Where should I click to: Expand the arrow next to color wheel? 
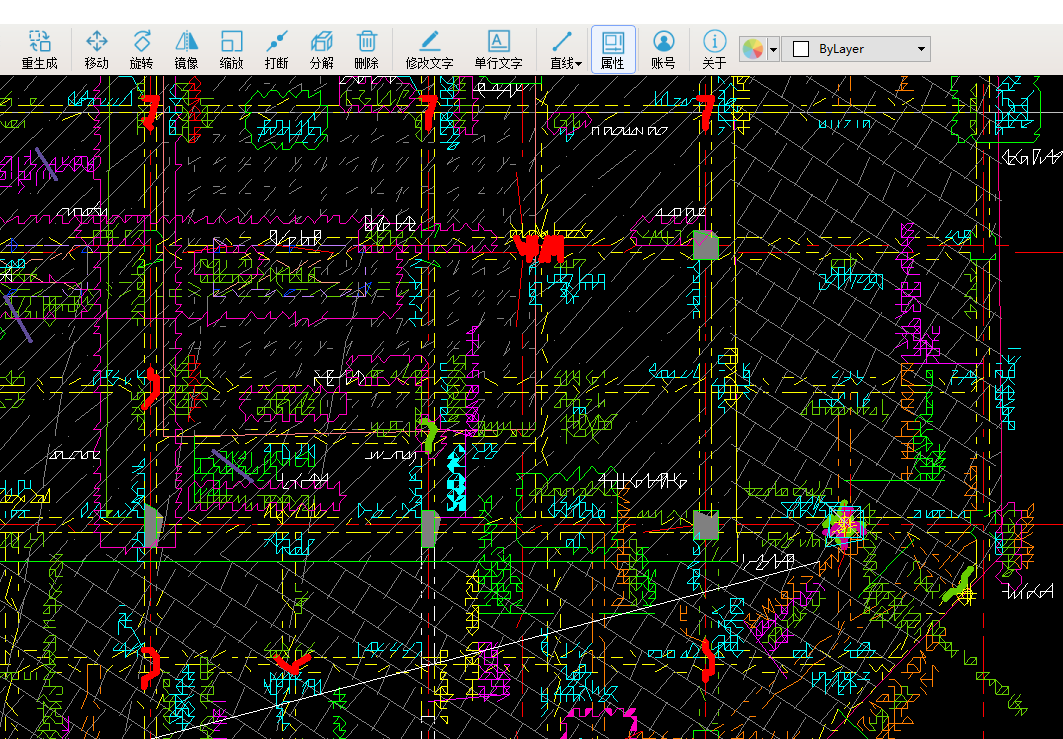tap(773, 49)
